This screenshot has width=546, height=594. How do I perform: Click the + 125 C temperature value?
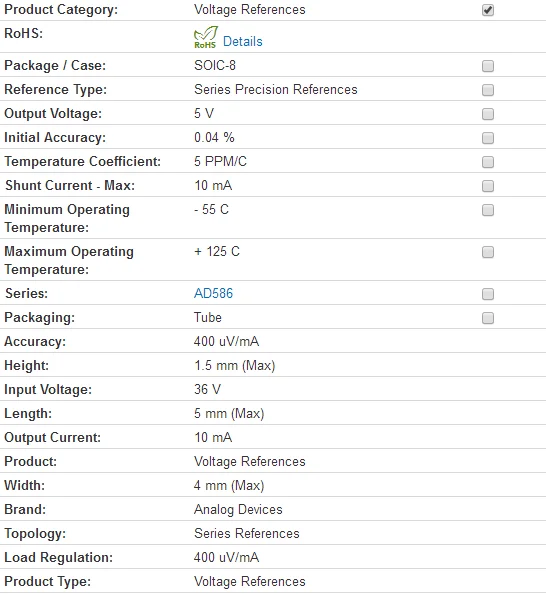tap(217, 251)
